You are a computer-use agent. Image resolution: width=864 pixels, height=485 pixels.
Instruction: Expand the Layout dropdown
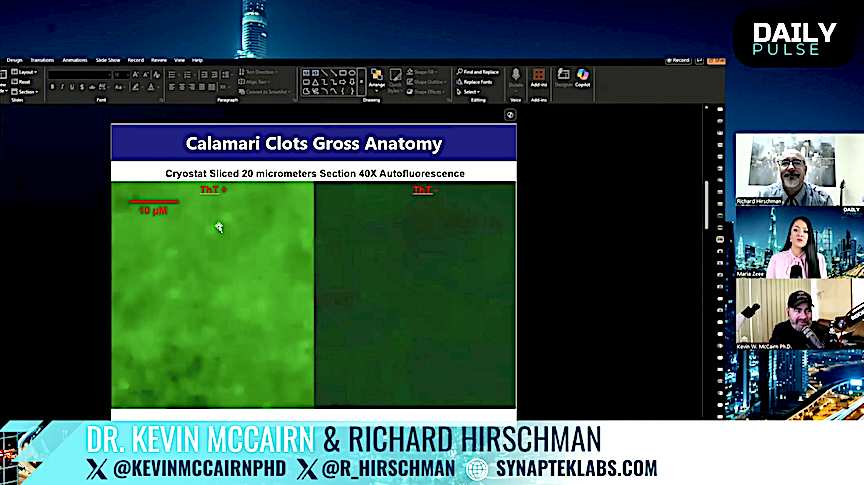26,72
